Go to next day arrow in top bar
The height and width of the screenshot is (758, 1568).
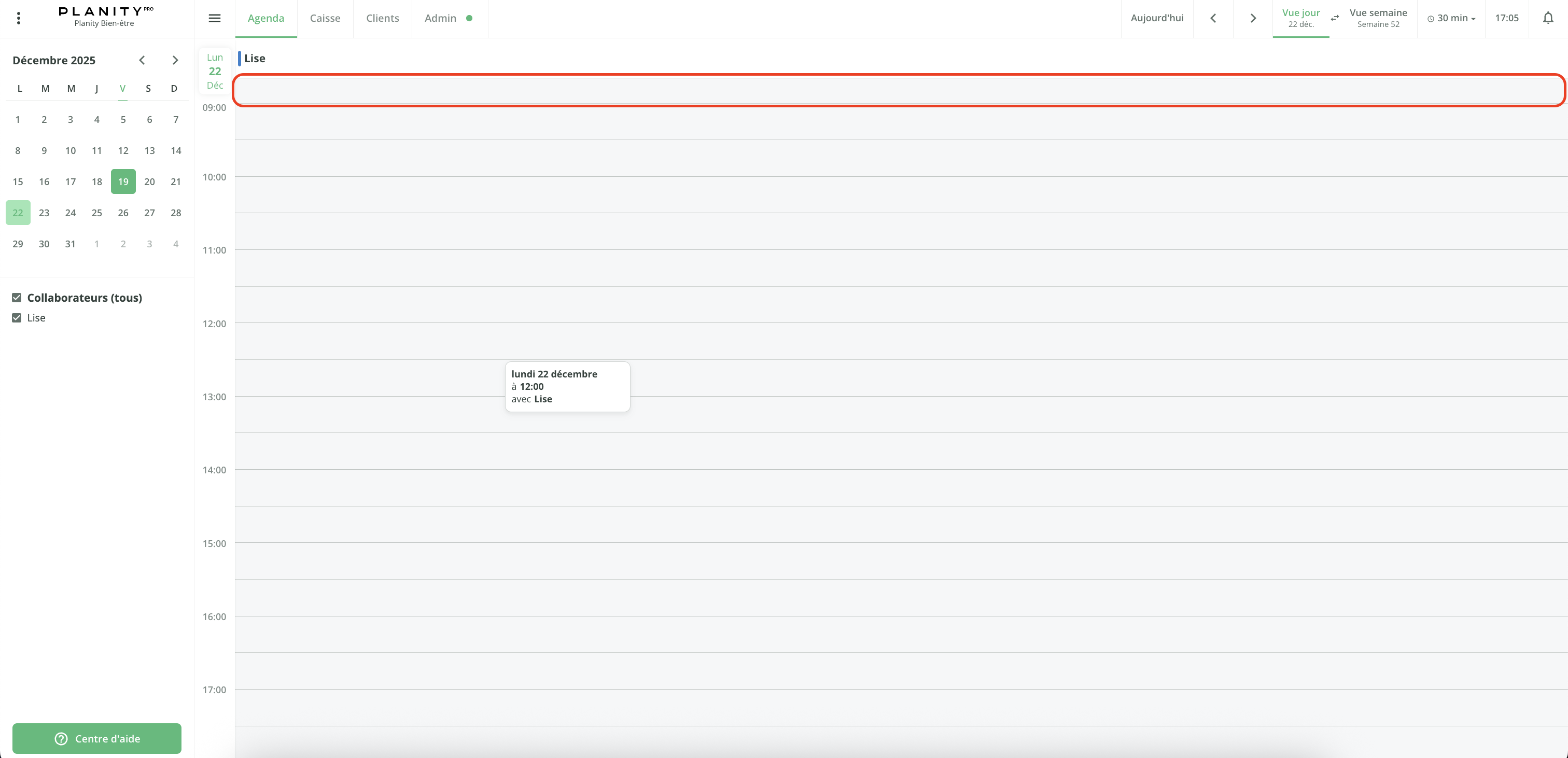coord(1253,18)
